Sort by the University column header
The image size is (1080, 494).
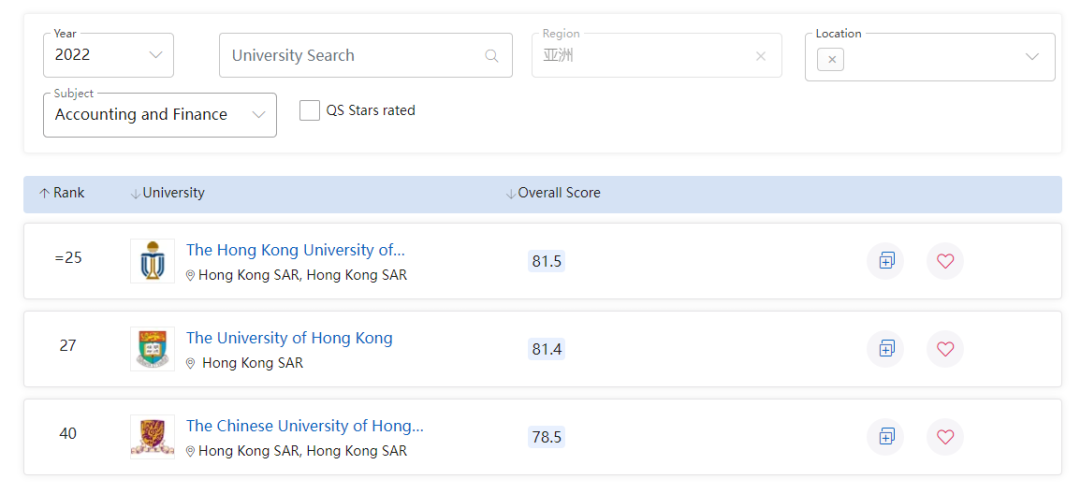(x=167, y=193)
